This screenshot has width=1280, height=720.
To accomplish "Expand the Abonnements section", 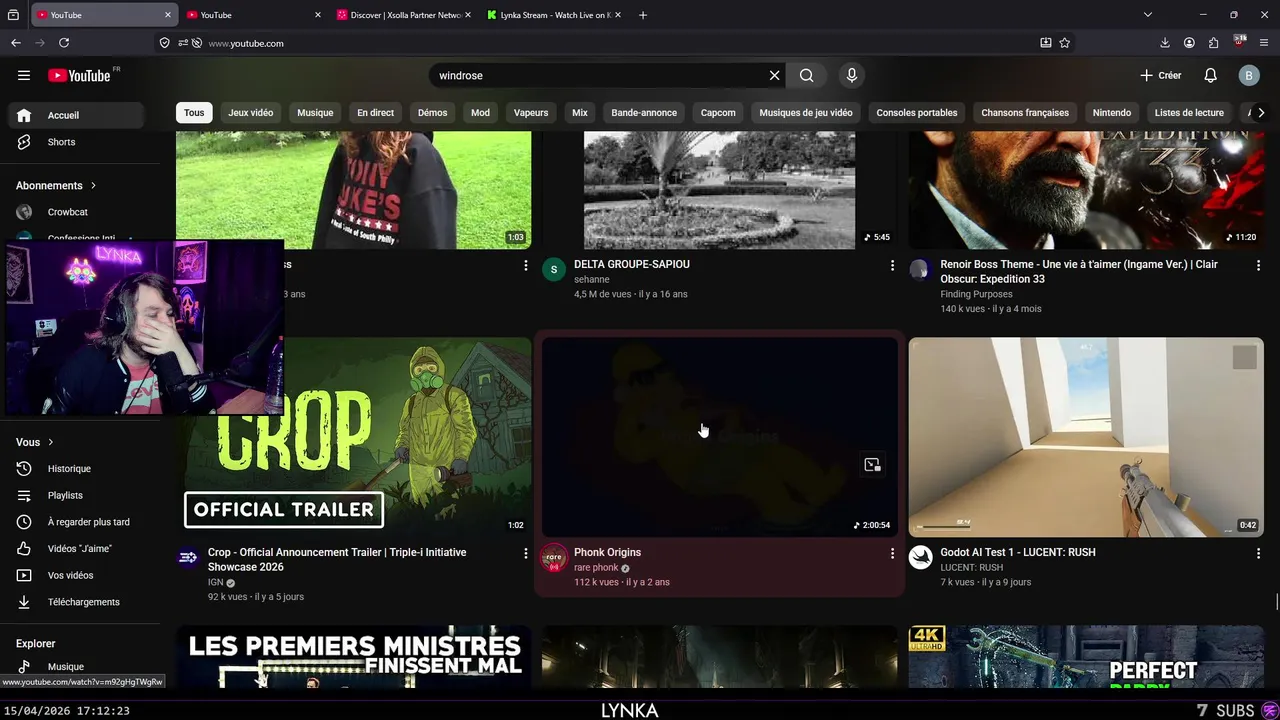I will pyautogui.click(x=56, y=185).
